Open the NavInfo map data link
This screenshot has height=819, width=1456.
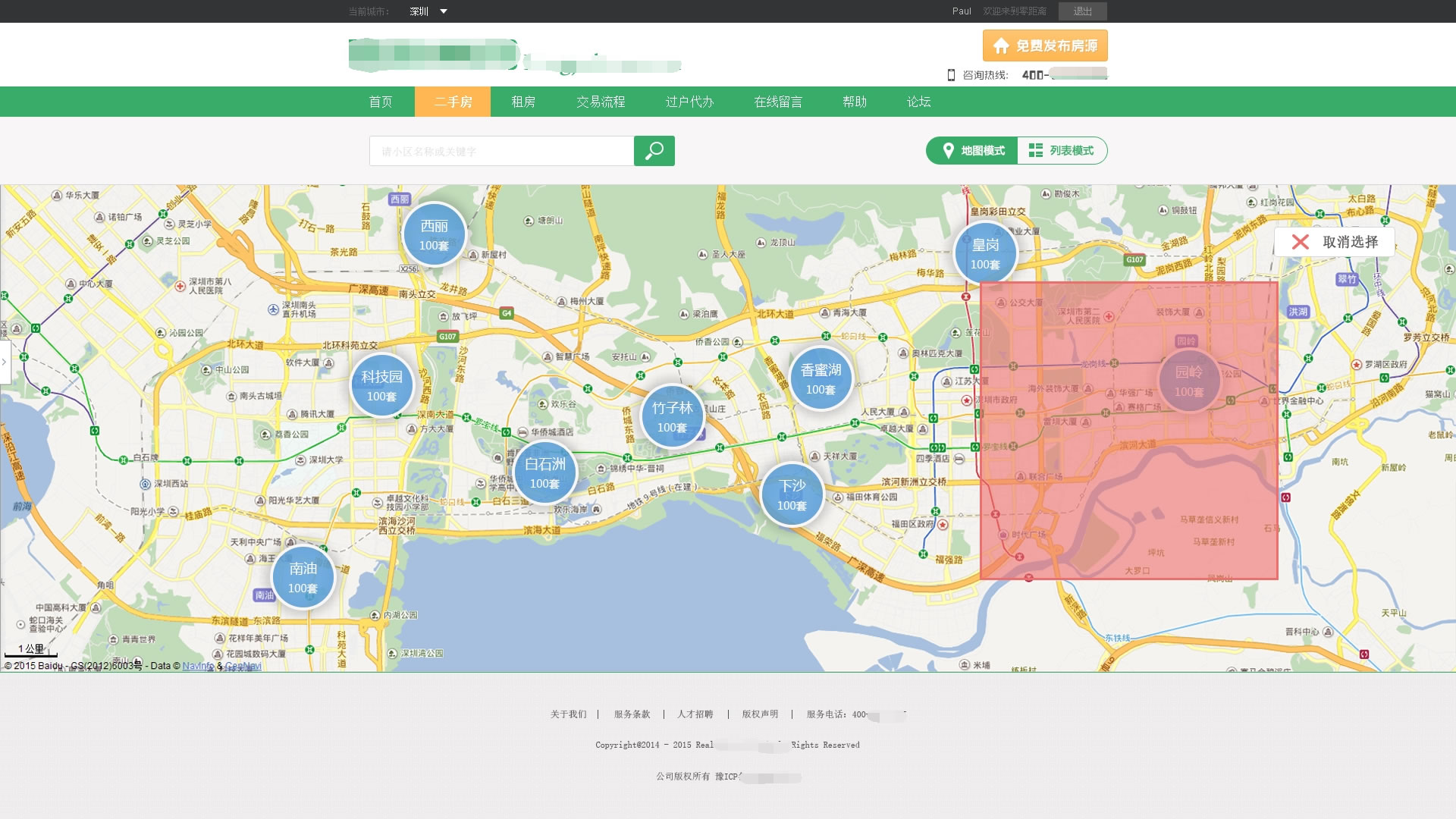click(198, 666)
